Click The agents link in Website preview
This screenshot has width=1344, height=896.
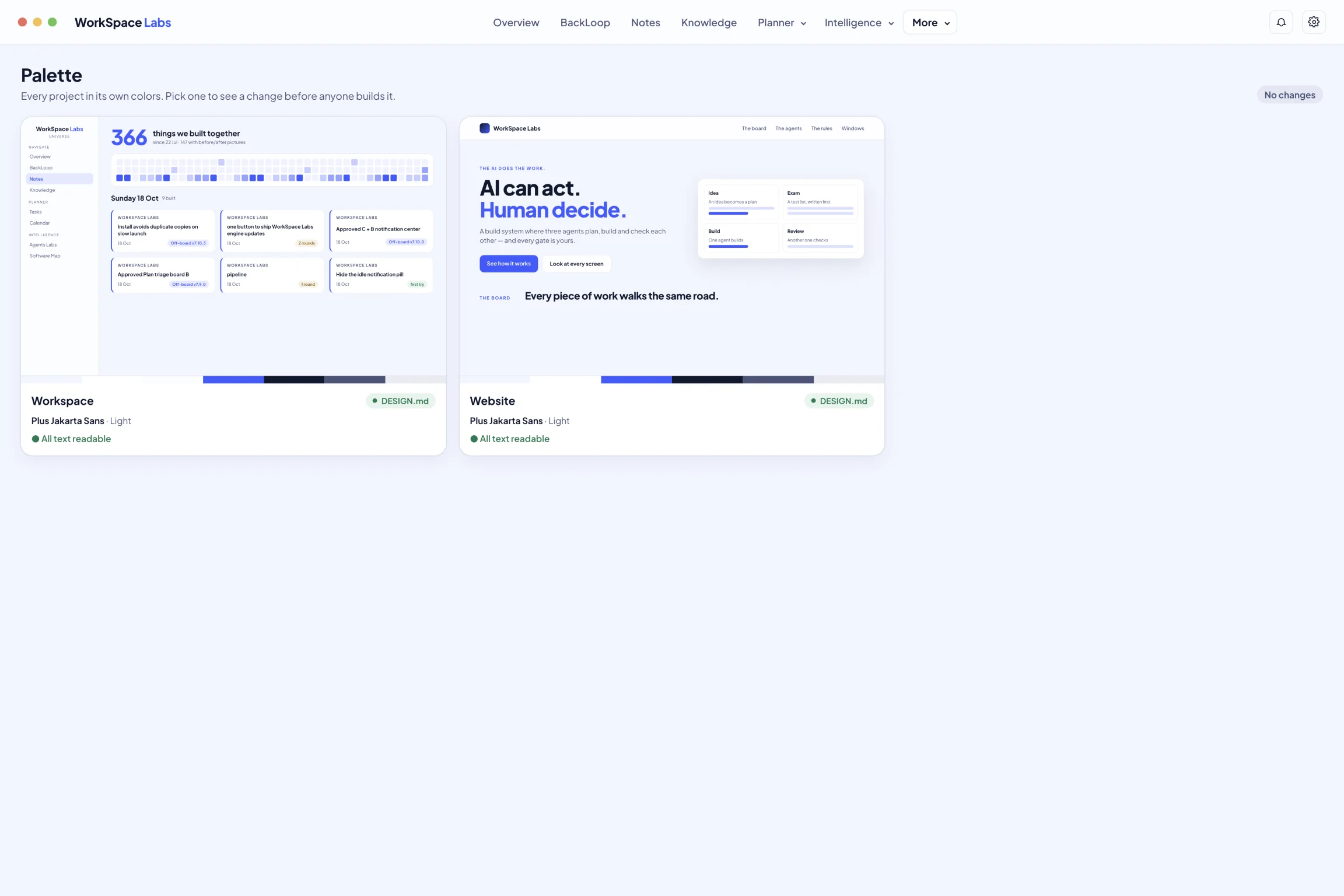point(788,128)
